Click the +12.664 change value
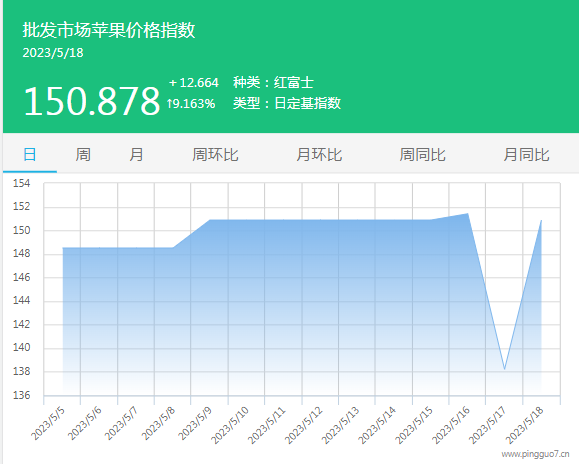Image resolution: width=579 pixels, height=464 pixels. [x=194, y=82]
